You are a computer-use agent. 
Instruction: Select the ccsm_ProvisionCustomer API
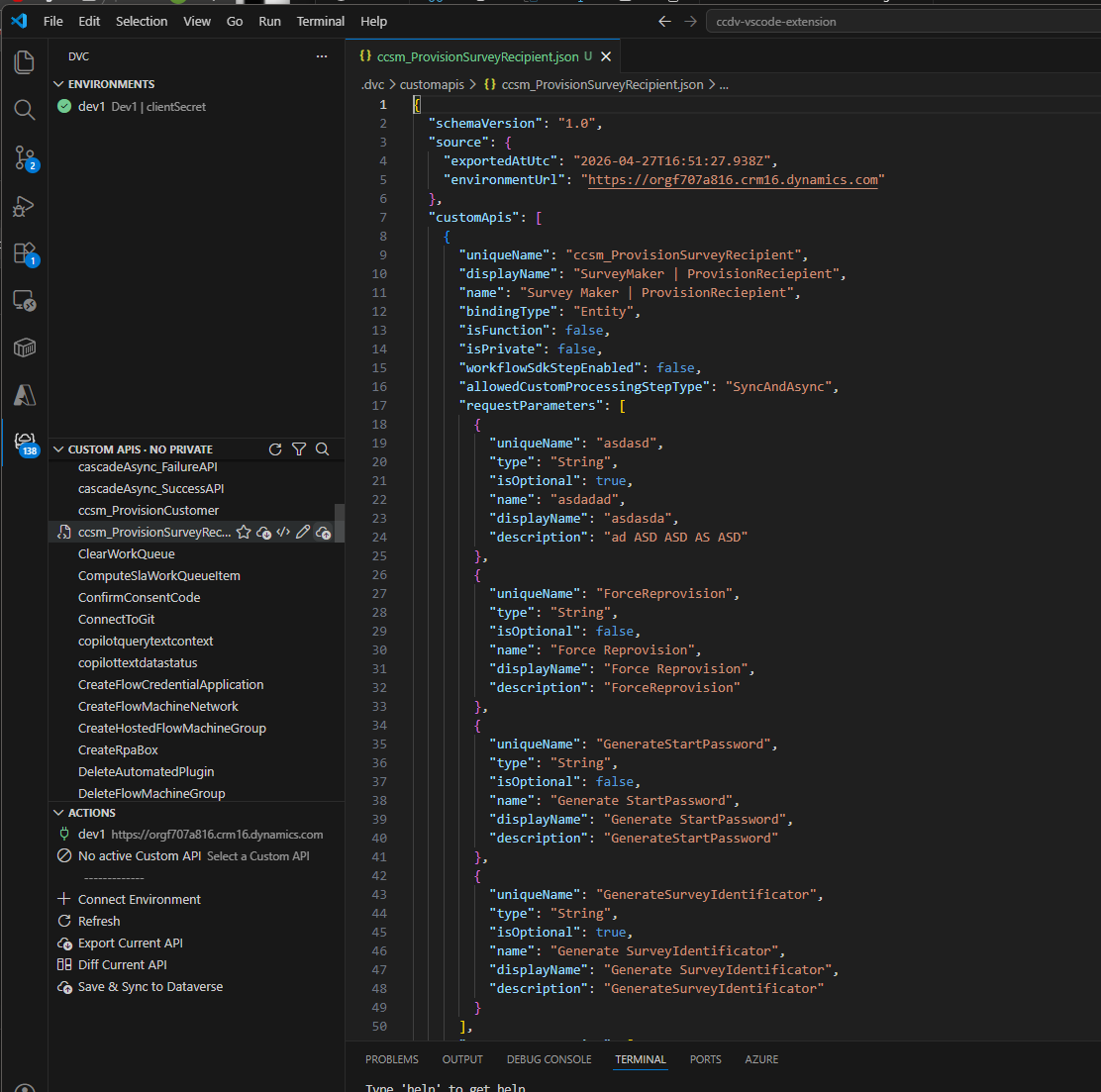pyautogui.click(x=149, y=511)
